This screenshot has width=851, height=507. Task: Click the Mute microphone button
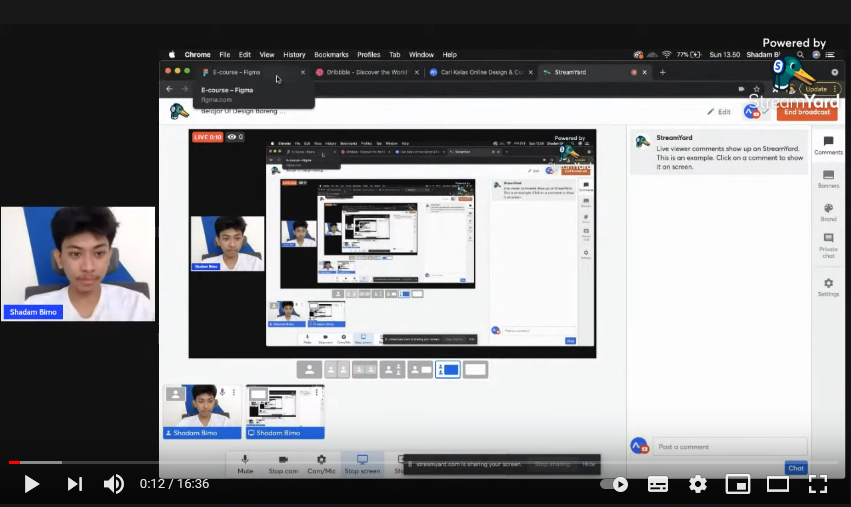point(245,465)
